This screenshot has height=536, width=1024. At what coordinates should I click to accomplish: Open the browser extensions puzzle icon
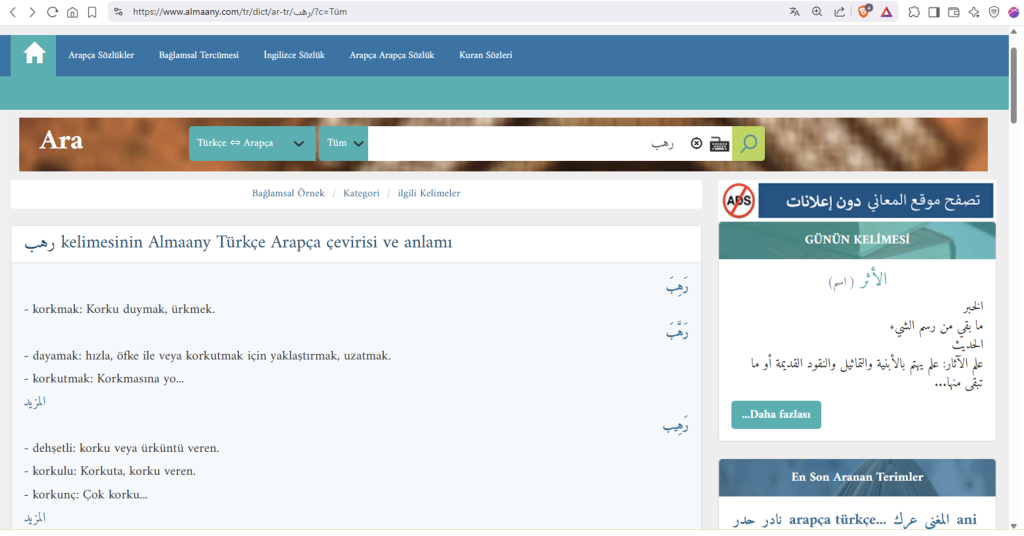914,12
